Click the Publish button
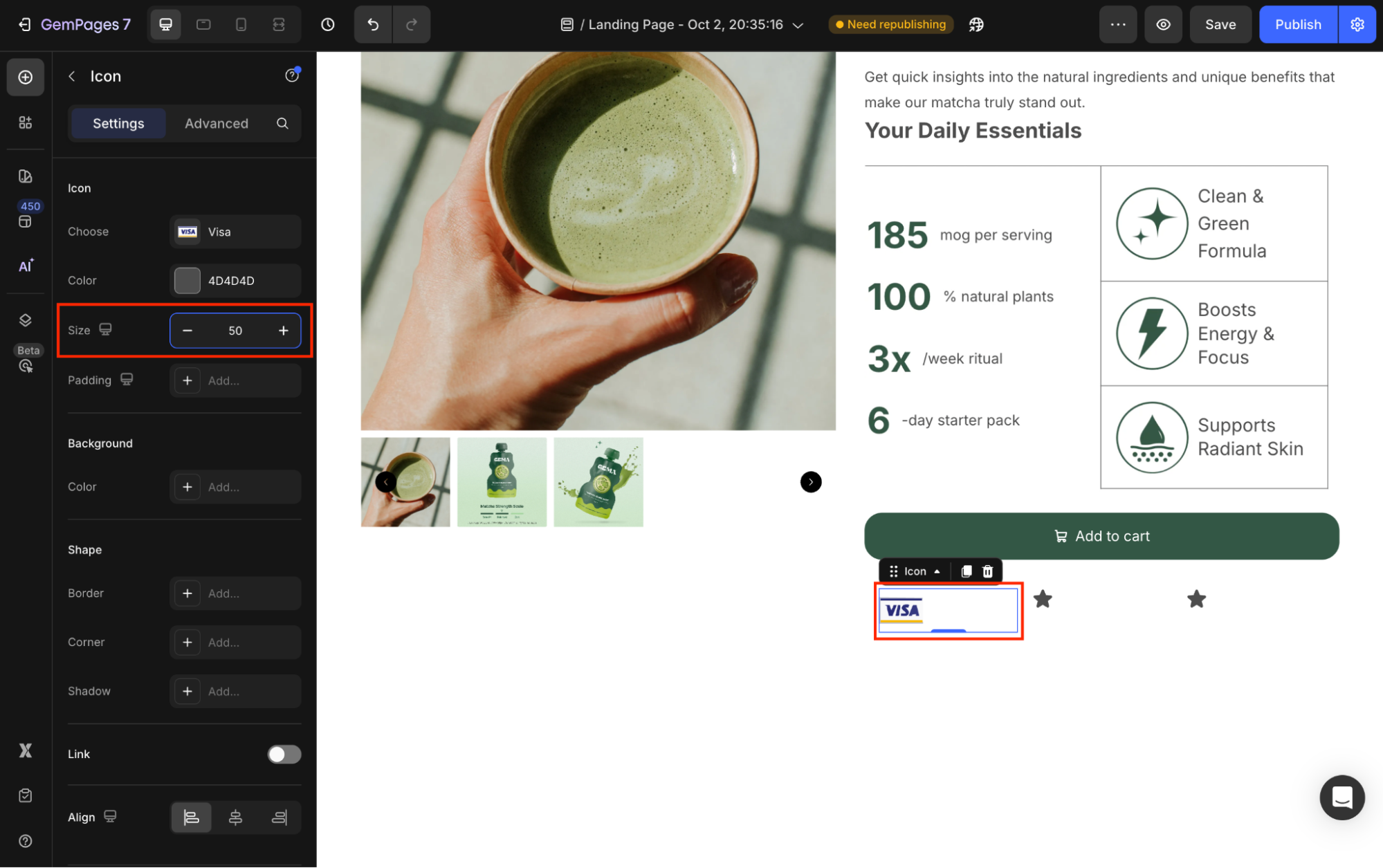The image size is (1383, 868). click(1297, 24)
